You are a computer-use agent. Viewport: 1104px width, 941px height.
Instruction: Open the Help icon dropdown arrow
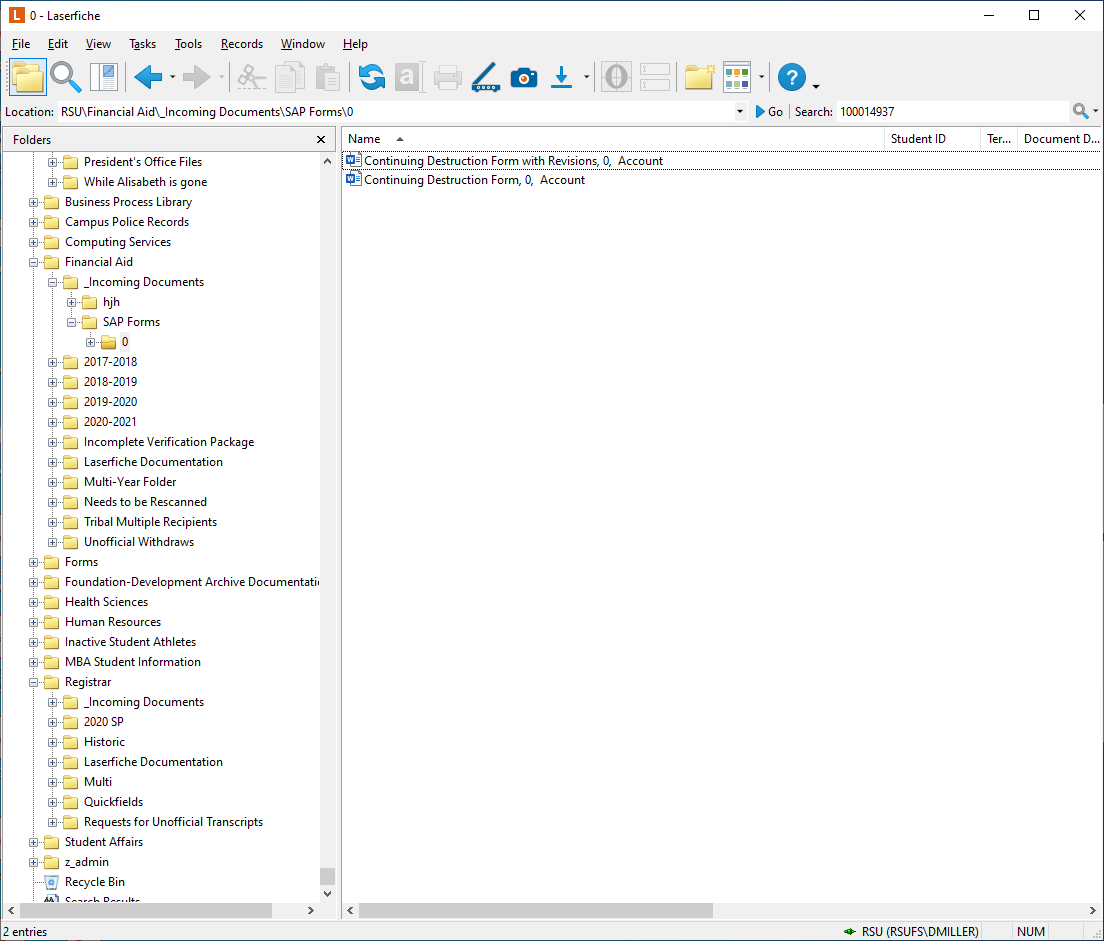[816, 86]
